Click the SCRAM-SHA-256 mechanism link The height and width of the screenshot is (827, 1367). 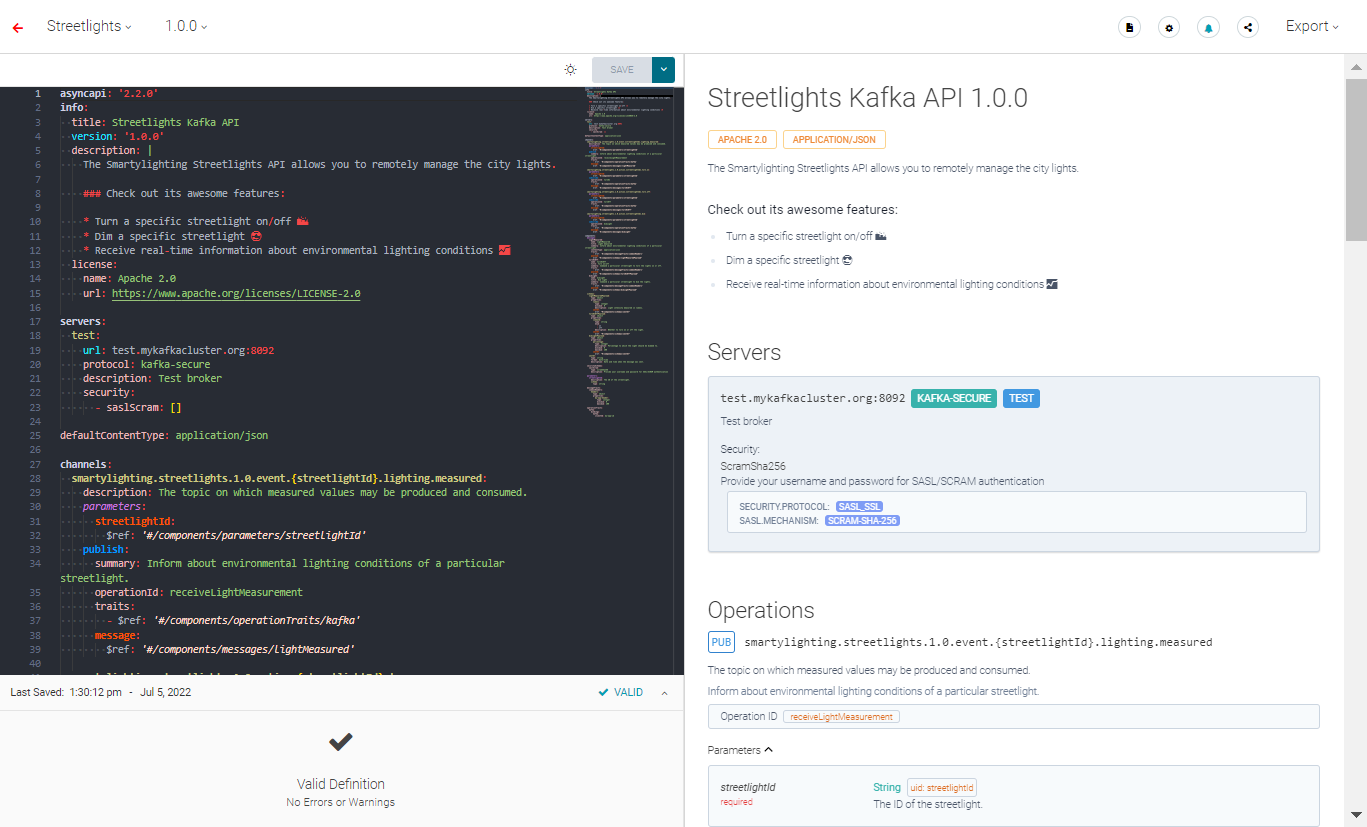coord(862,520)
